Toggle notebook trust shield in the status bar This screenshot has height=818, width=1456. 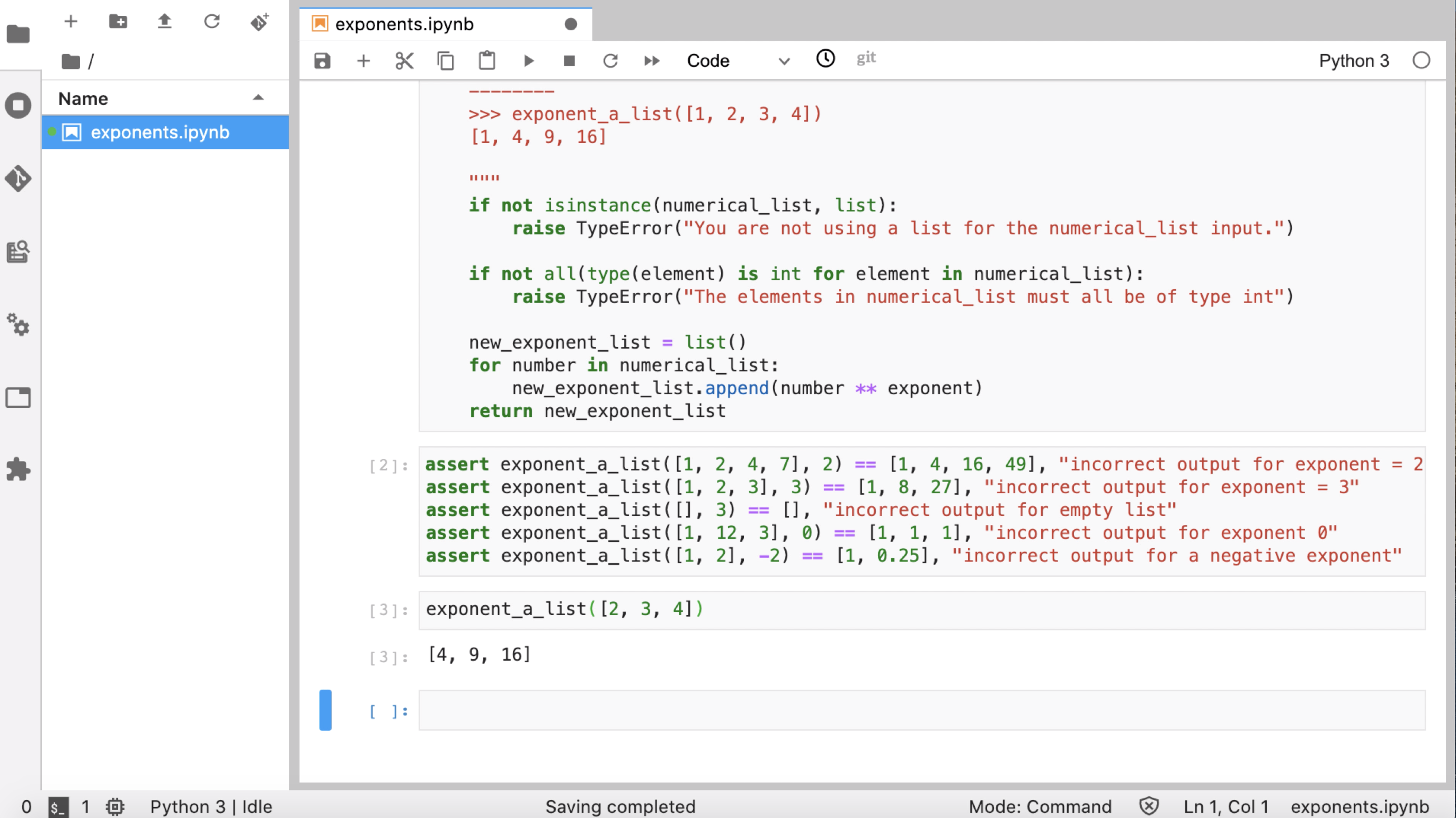click(1149, 806)
